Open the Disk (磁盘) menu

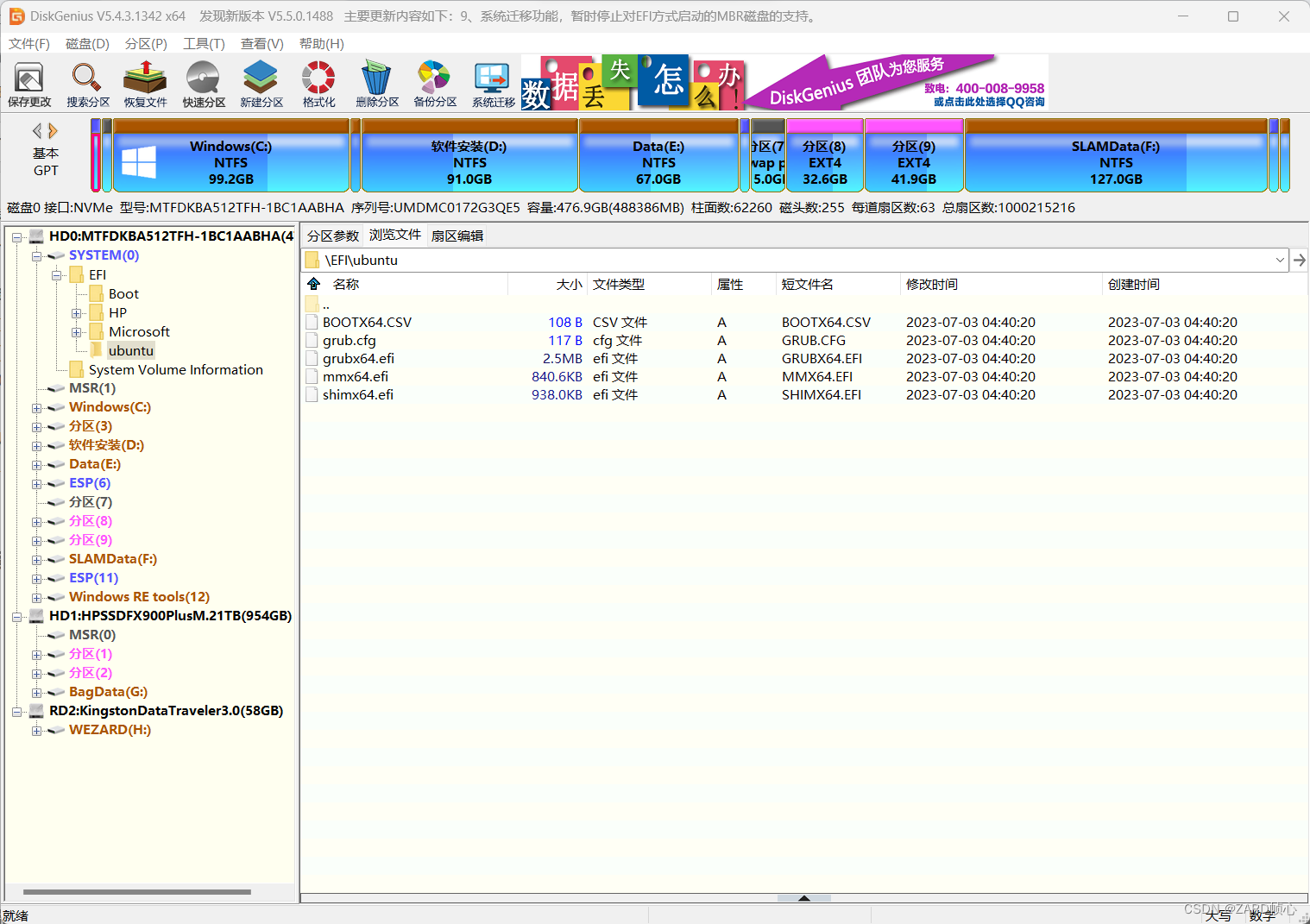[87, 43]
